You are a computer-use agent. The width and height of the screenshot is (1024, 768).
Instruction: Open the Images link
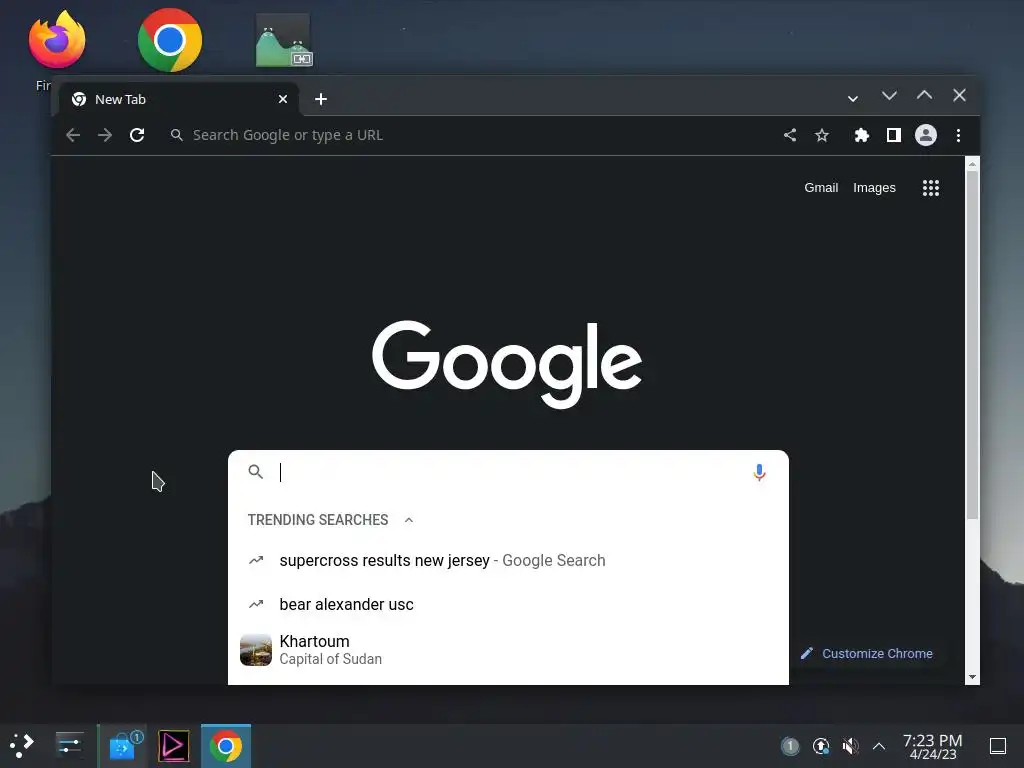(874, 188)
